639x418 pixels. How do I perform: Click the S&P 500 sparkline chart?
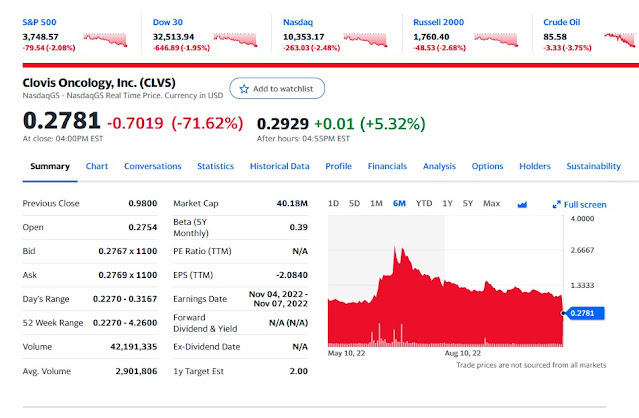click(105, 40)
